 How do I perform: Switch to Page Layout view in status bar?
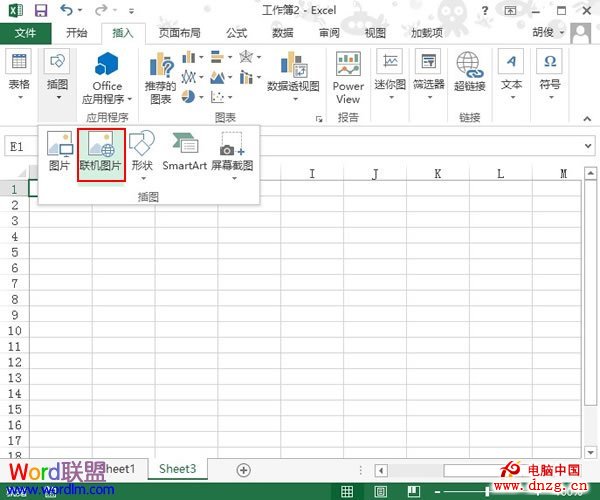point(380,491)
